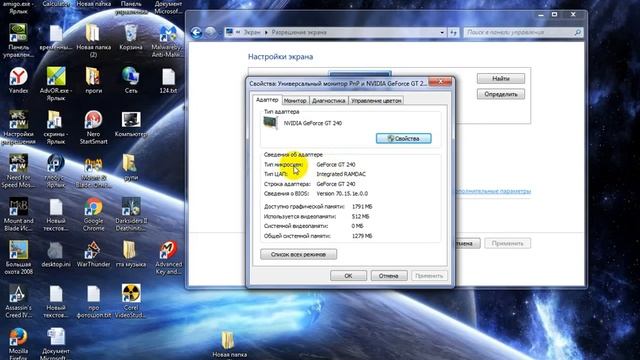Click the Свойства adapter button
This screenshot has width=640, height=360.
click(403, 139)
